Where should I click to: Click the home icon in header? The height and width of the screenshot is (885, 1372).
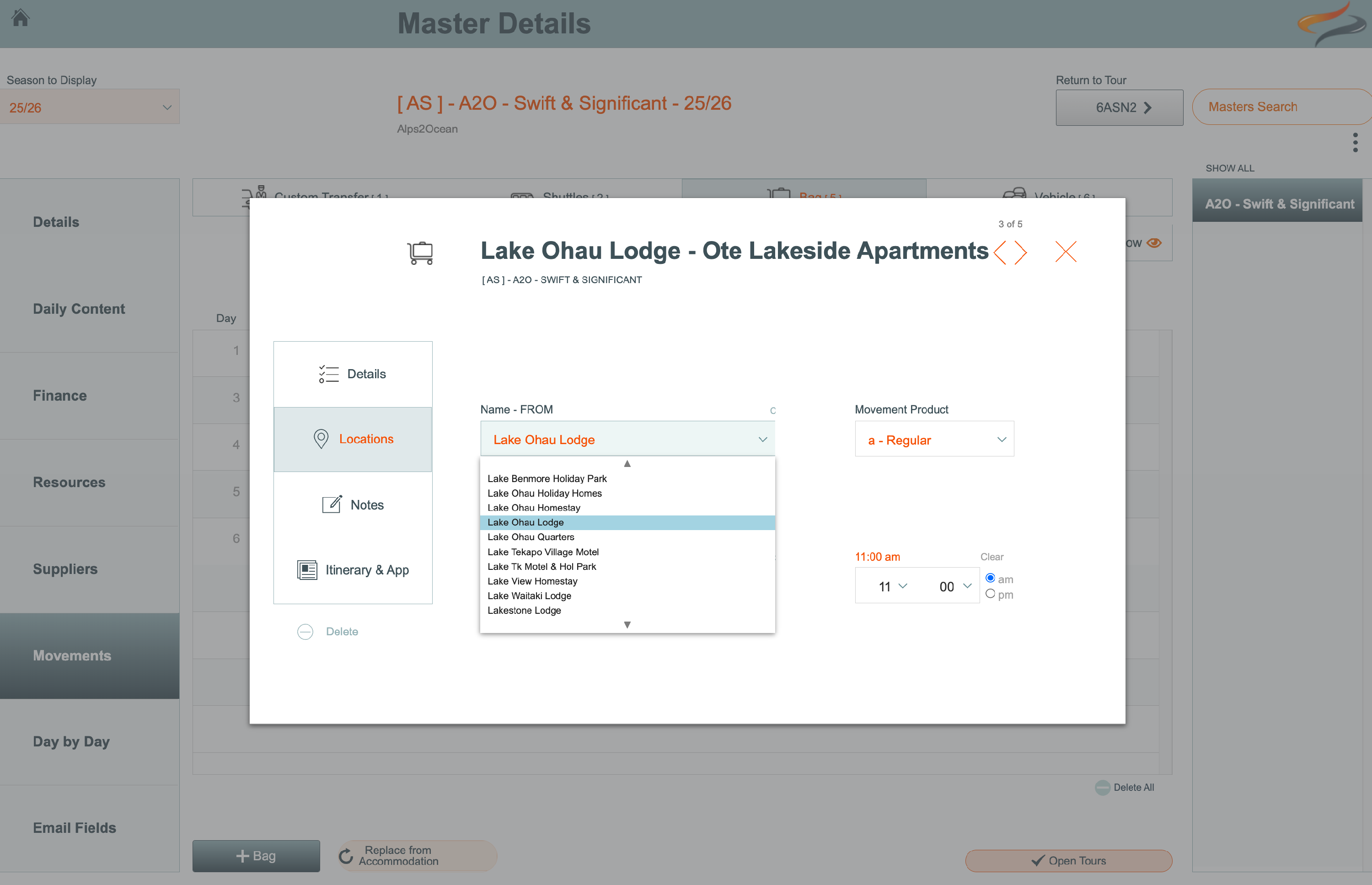[x=21, y=18]
